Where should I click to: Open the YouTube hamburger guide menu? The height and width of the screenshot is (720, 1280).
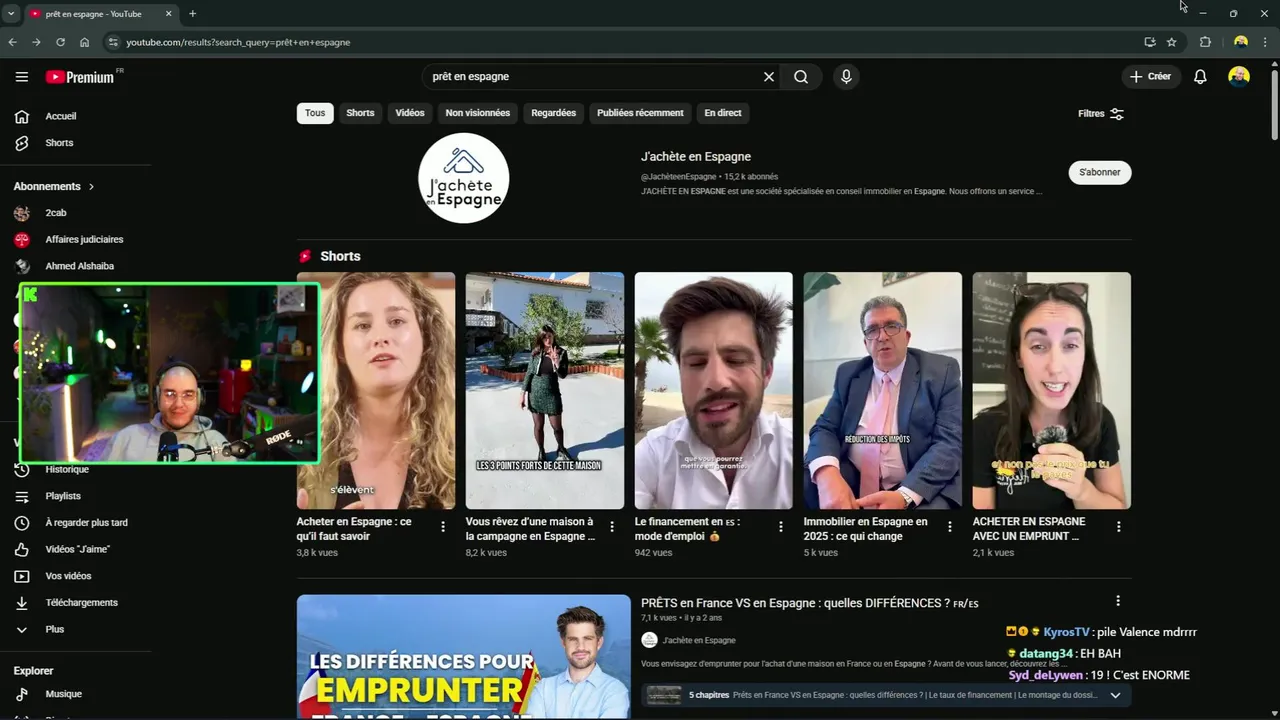click(22, 77)
